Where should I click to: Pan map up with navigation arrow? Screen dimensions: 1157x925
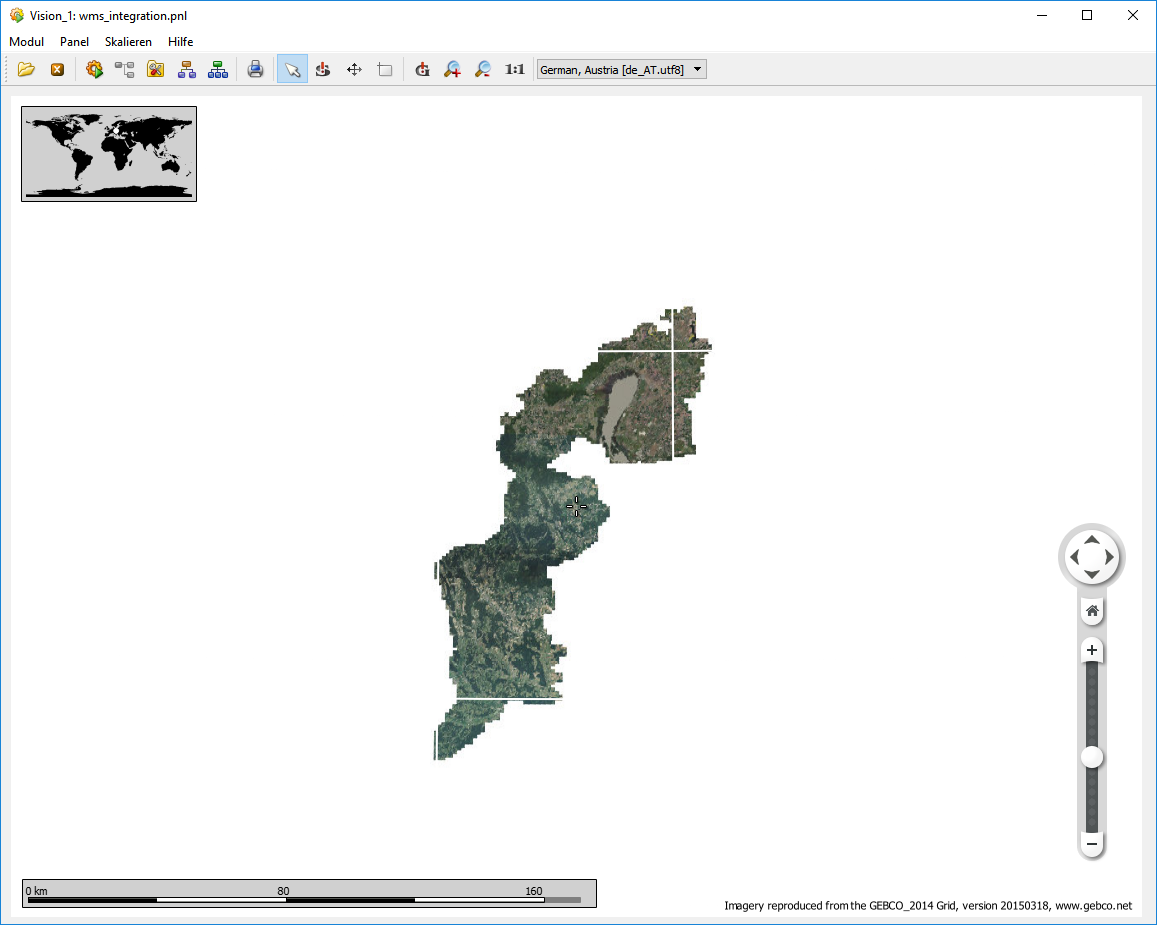tap(1092, 539)
